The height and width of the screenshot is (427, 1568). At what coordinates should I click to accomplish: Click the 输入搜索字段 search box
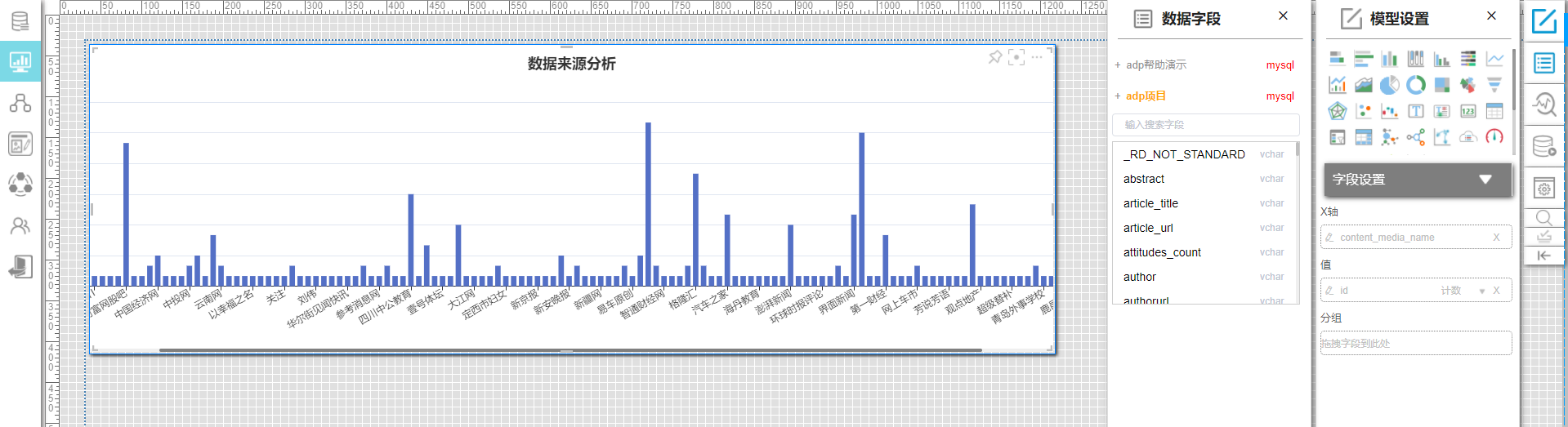tap(1205, 125)
